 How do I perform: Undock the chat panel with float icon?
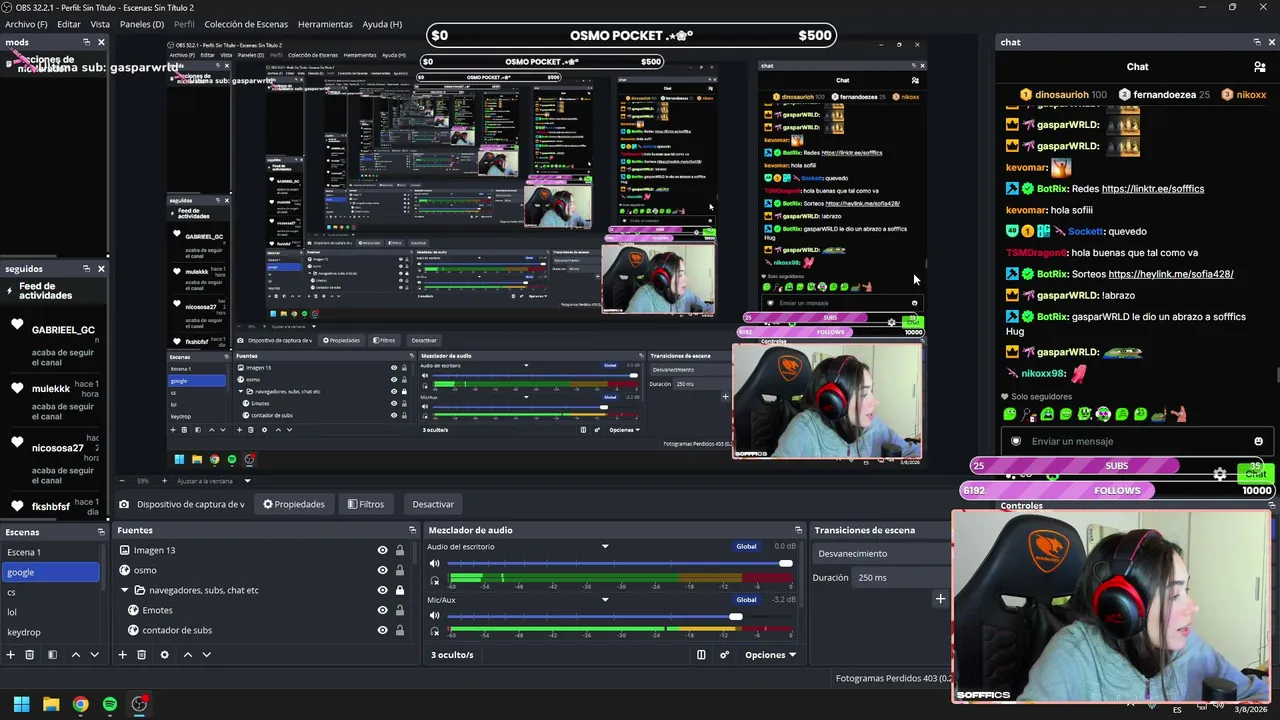click(1257, 42)
